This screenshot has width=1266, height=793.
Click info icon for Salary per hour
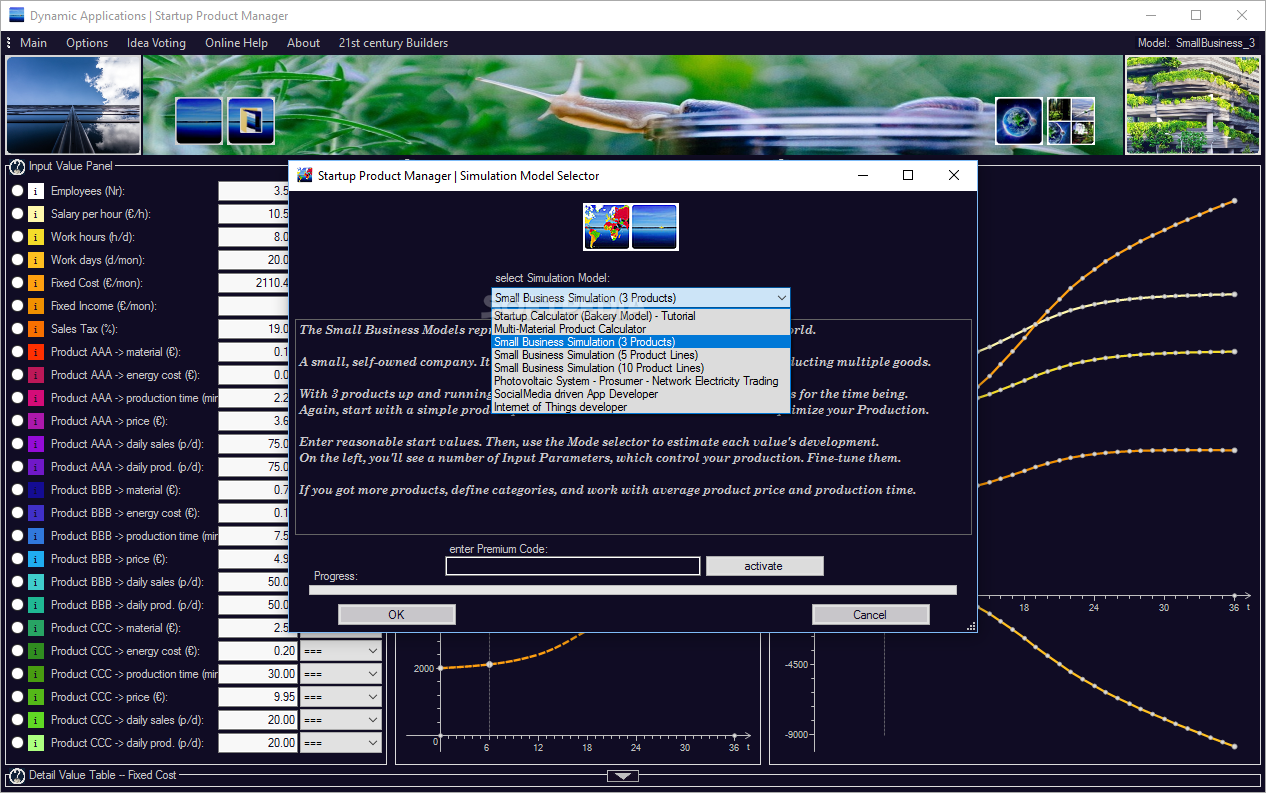(x=36, y=214)
